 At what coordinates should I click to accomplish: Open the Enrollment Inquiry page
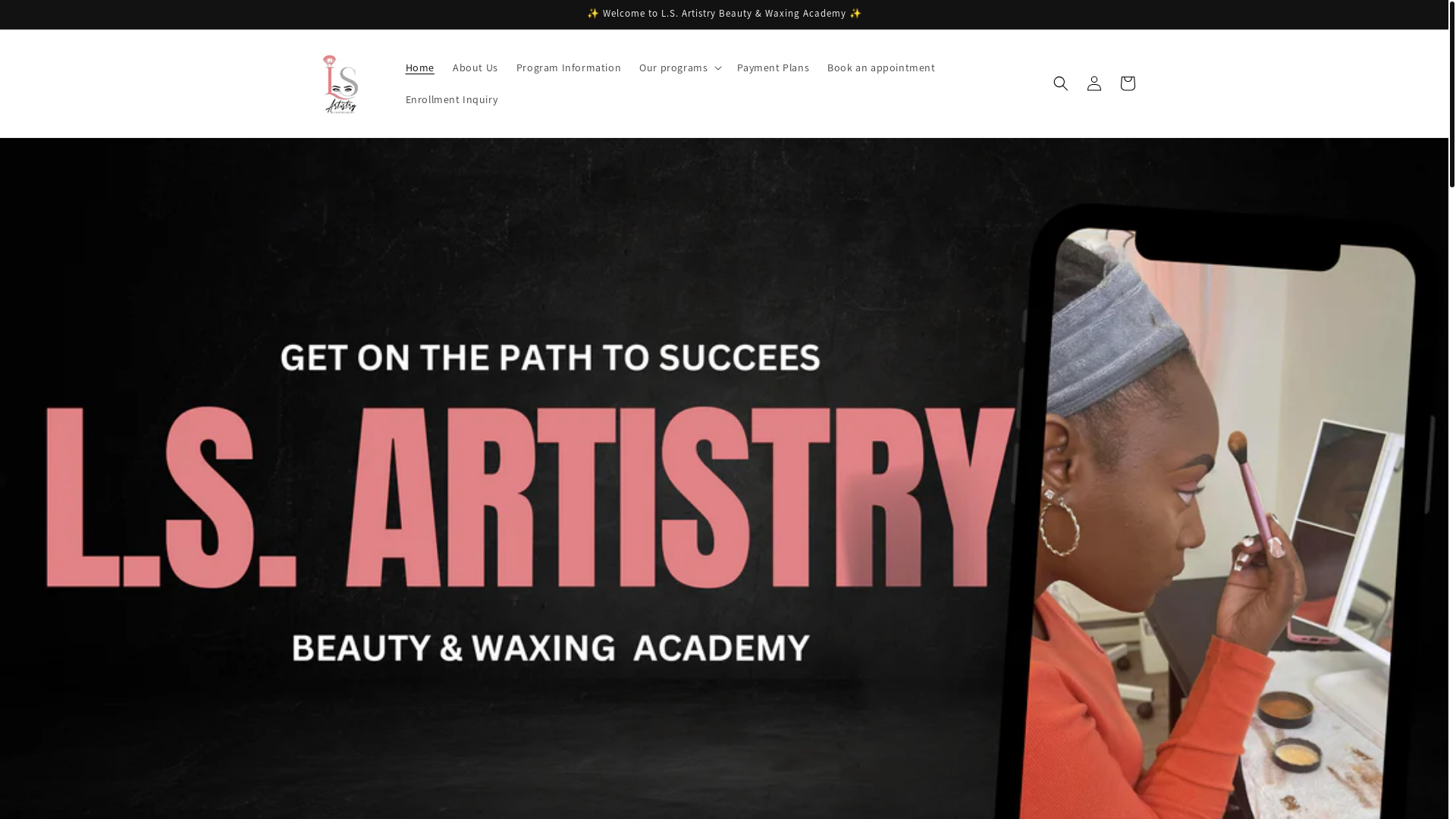[x=452, y=99]
